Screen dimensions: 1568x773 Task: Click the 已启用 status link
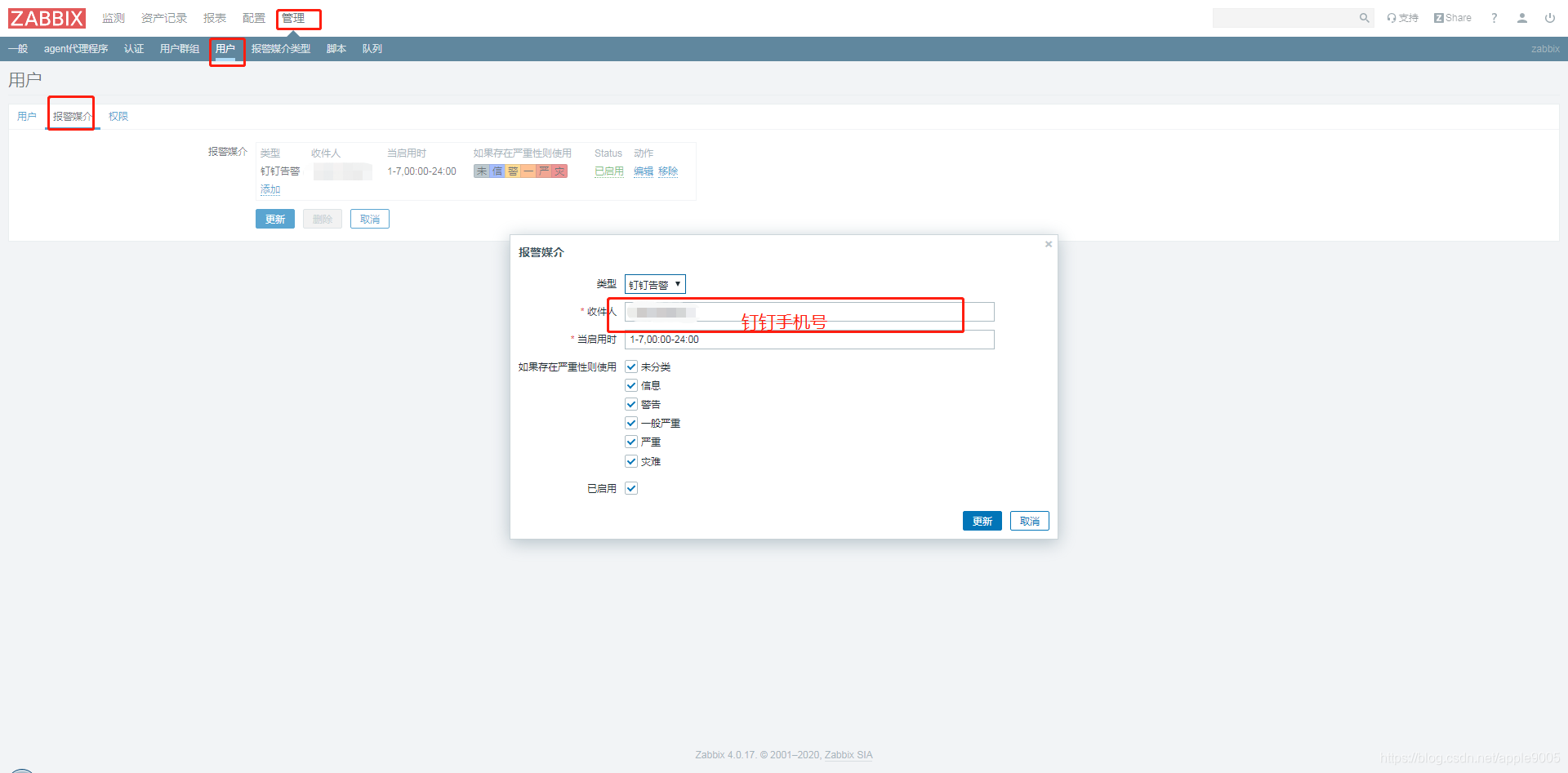point(609,171)
